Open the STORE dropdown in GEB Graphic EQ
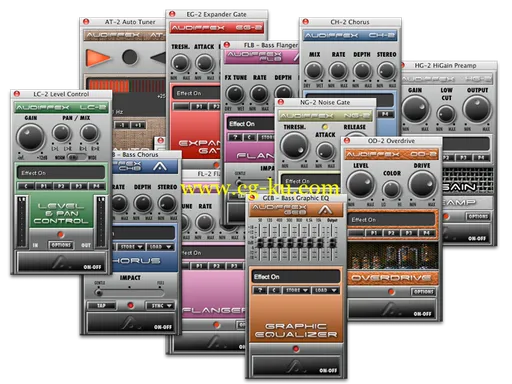512x384 pixels. tap(296, 290)
